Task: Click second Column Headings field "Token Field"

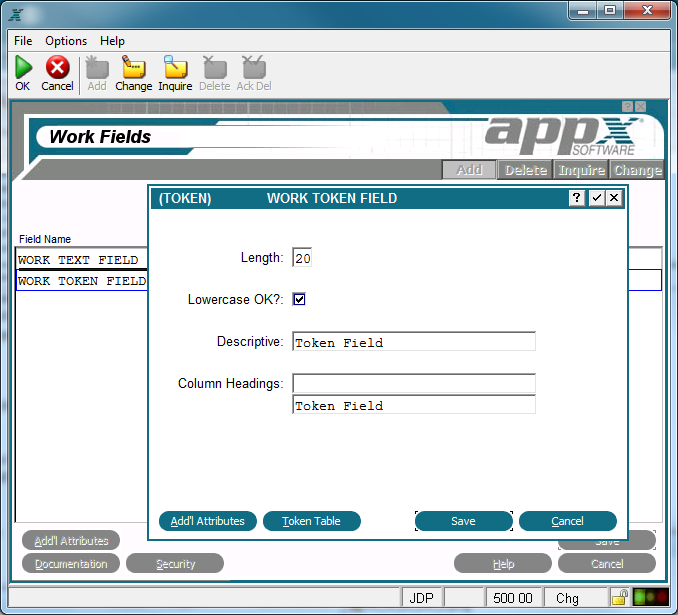Action: coord(414,404)
